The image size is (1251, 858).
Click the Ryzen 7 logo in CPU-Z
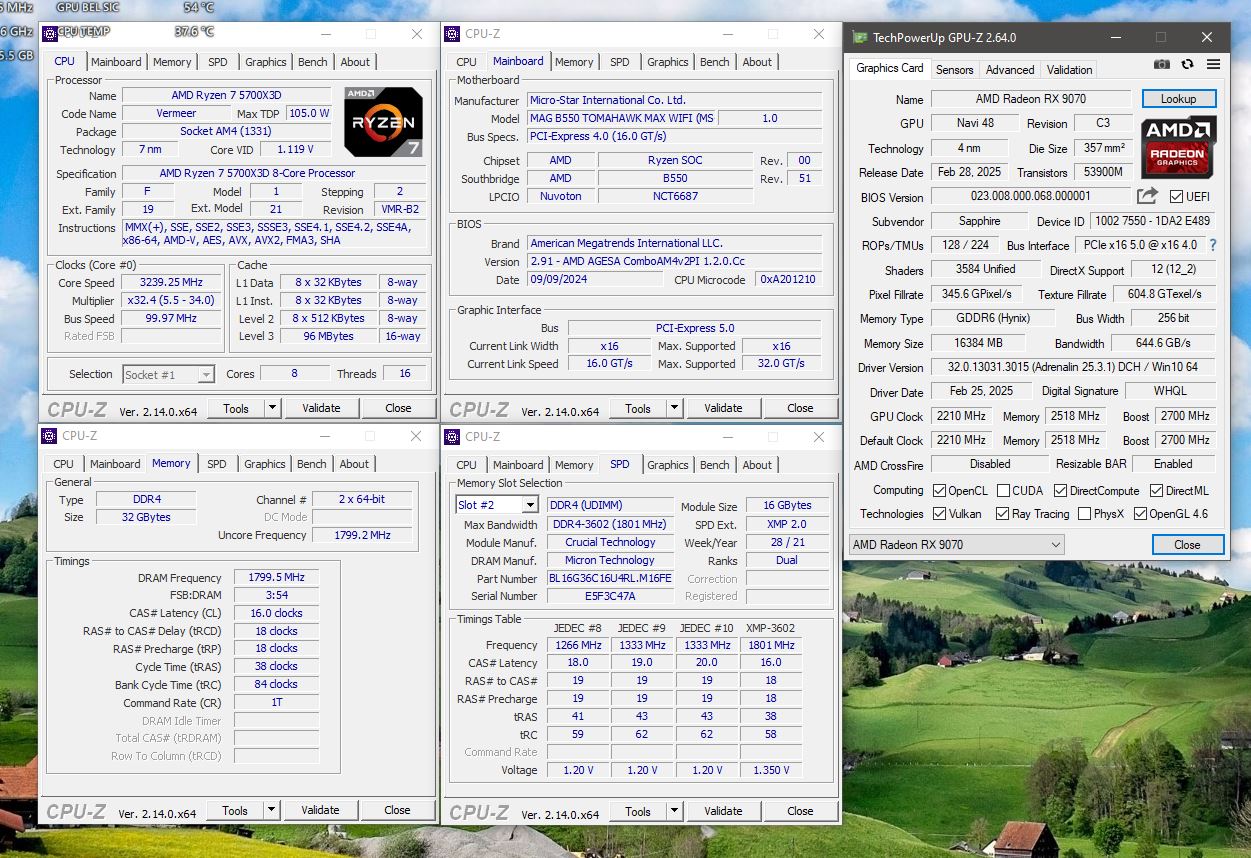click(383, 121)
